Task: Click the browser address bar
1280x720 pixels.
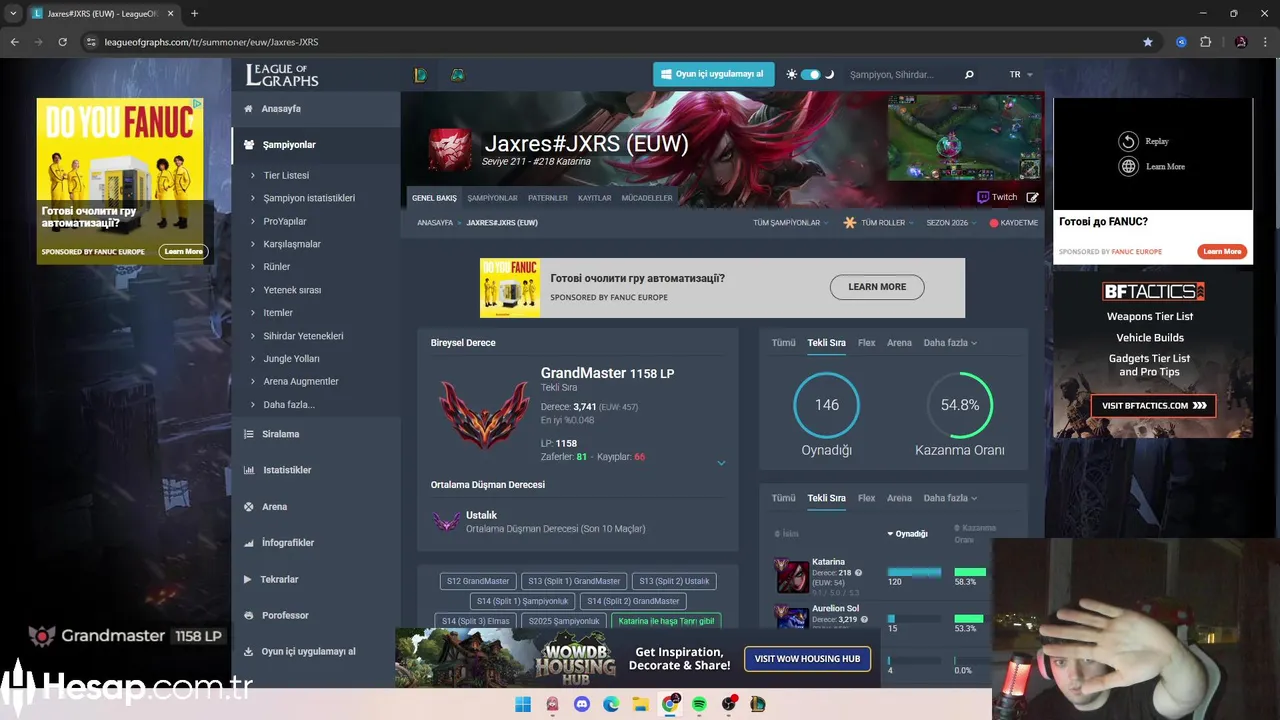Action: tap(610, 42)
